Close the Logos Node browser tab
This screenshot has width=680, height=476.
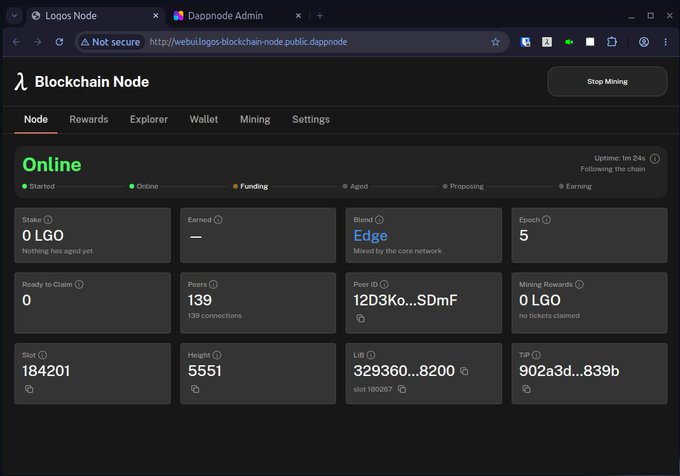[156, 16]
